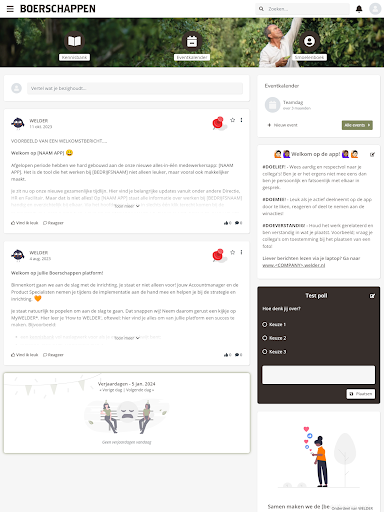Open three-dot menu of first WELDER post
The width and height of the screenshot is (384, 512).
pos(241,120)
